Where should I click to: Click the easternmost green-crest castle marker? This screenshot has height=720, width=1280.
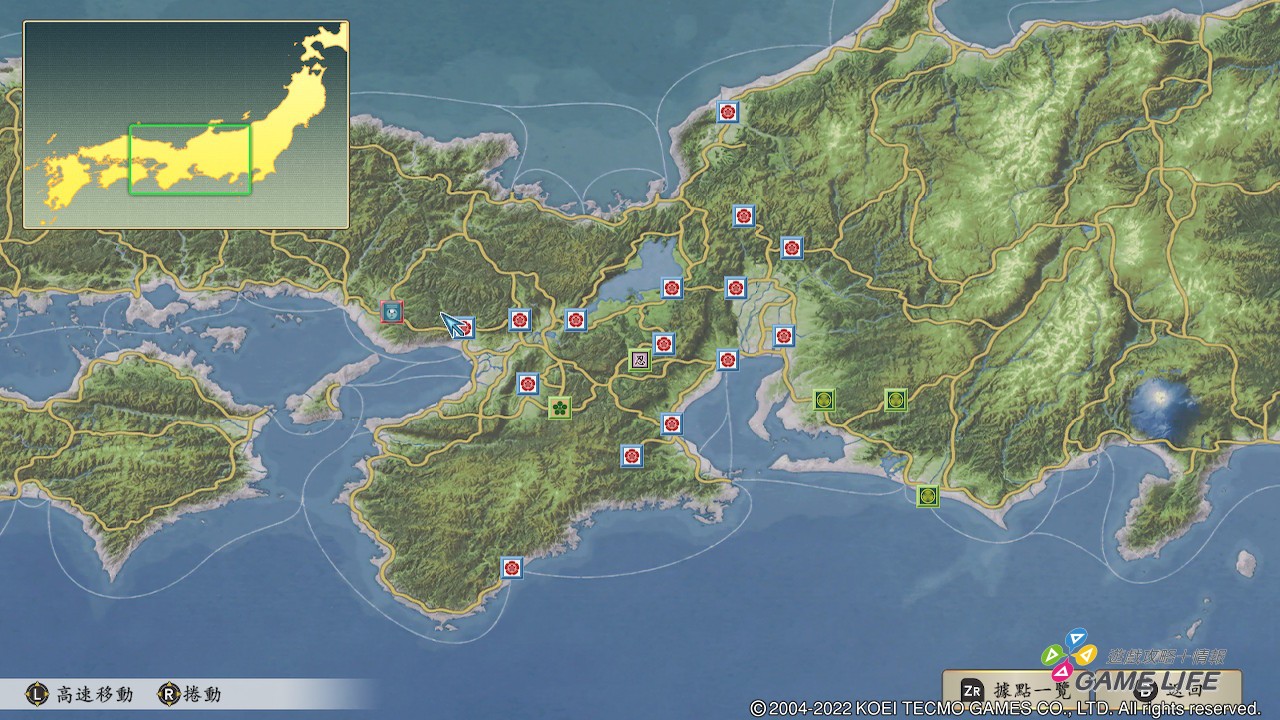[896, 400]
